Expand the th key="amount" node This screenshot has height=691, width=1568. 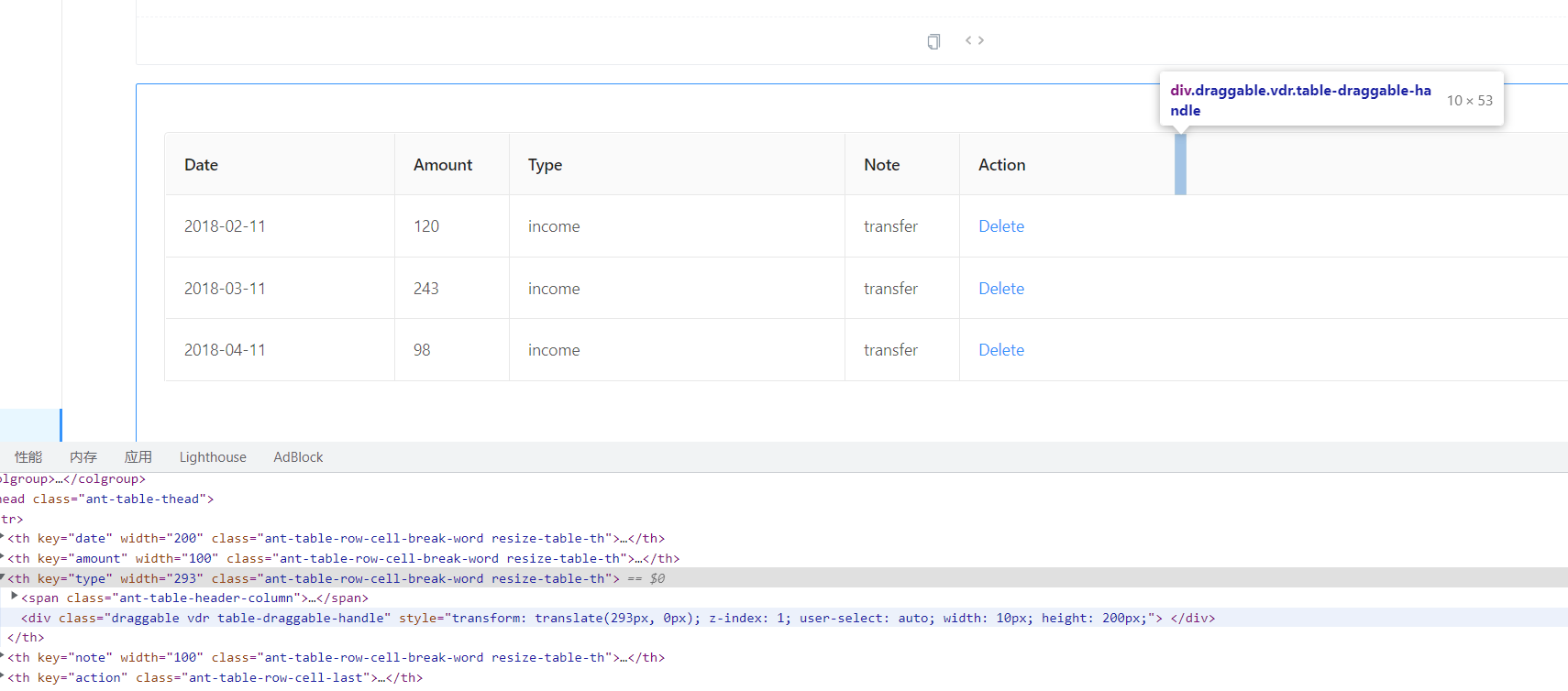tap(3, 558)
